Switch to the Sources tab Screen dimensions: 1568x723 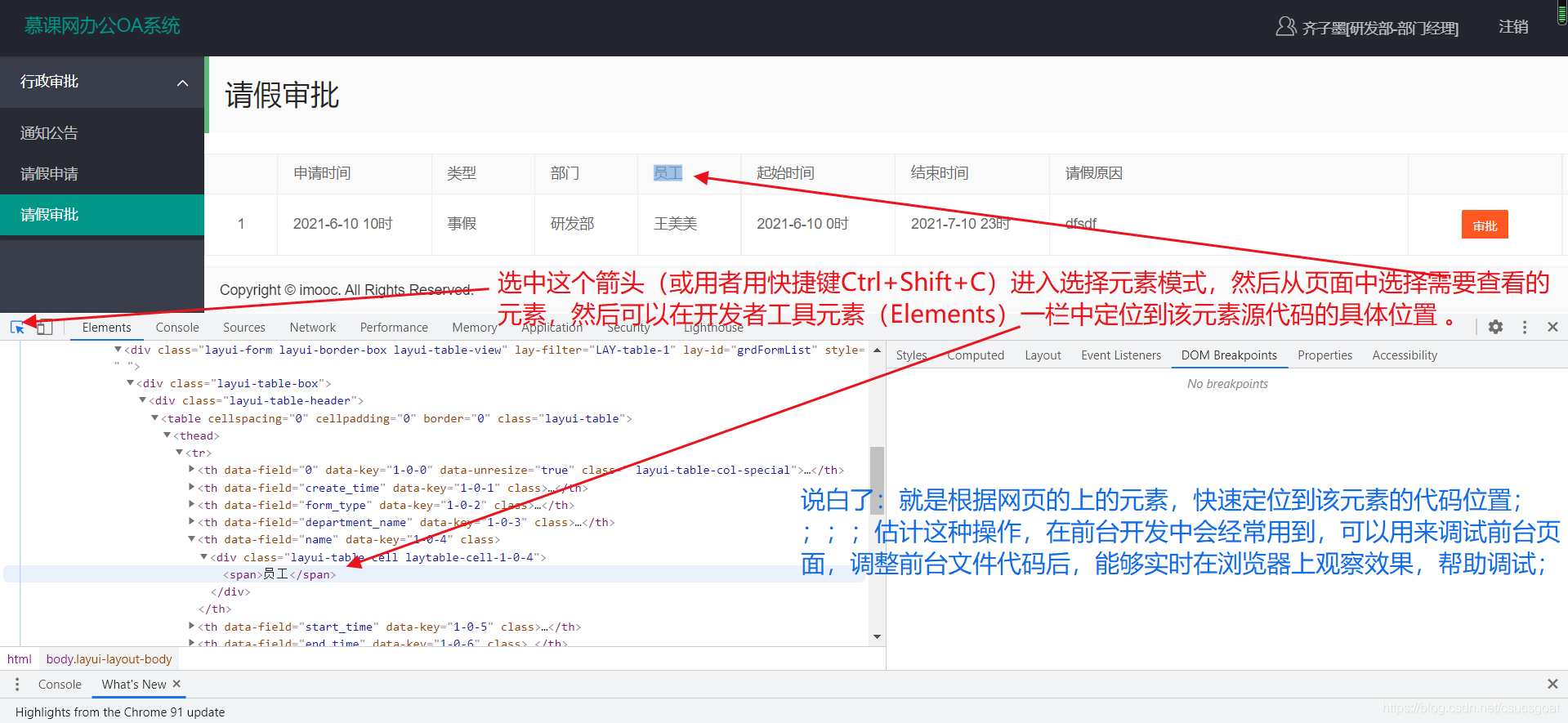(x=244, y=328)
